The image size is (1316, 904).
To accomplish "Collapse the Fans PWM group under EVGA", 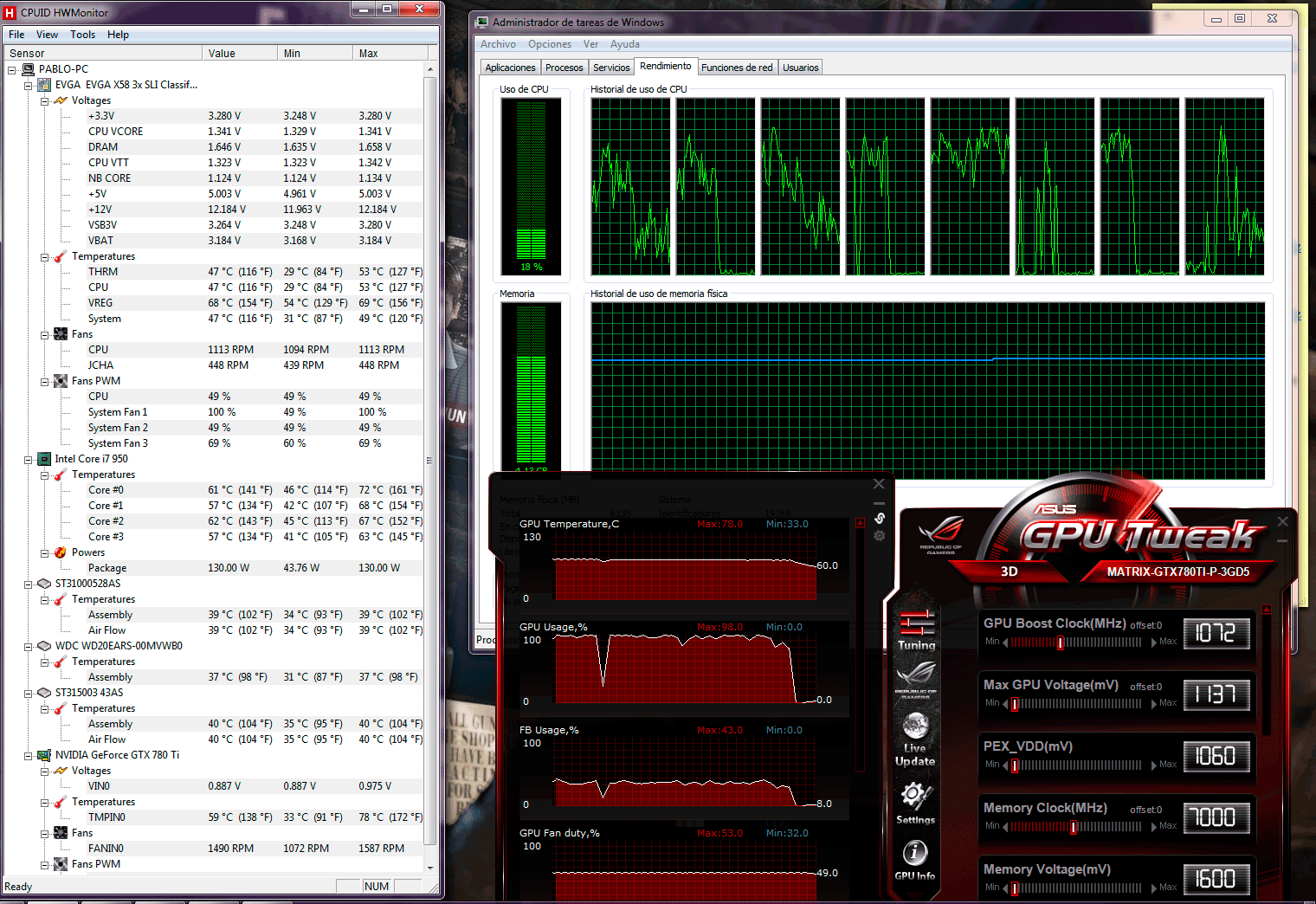I will tap(45, 381).
